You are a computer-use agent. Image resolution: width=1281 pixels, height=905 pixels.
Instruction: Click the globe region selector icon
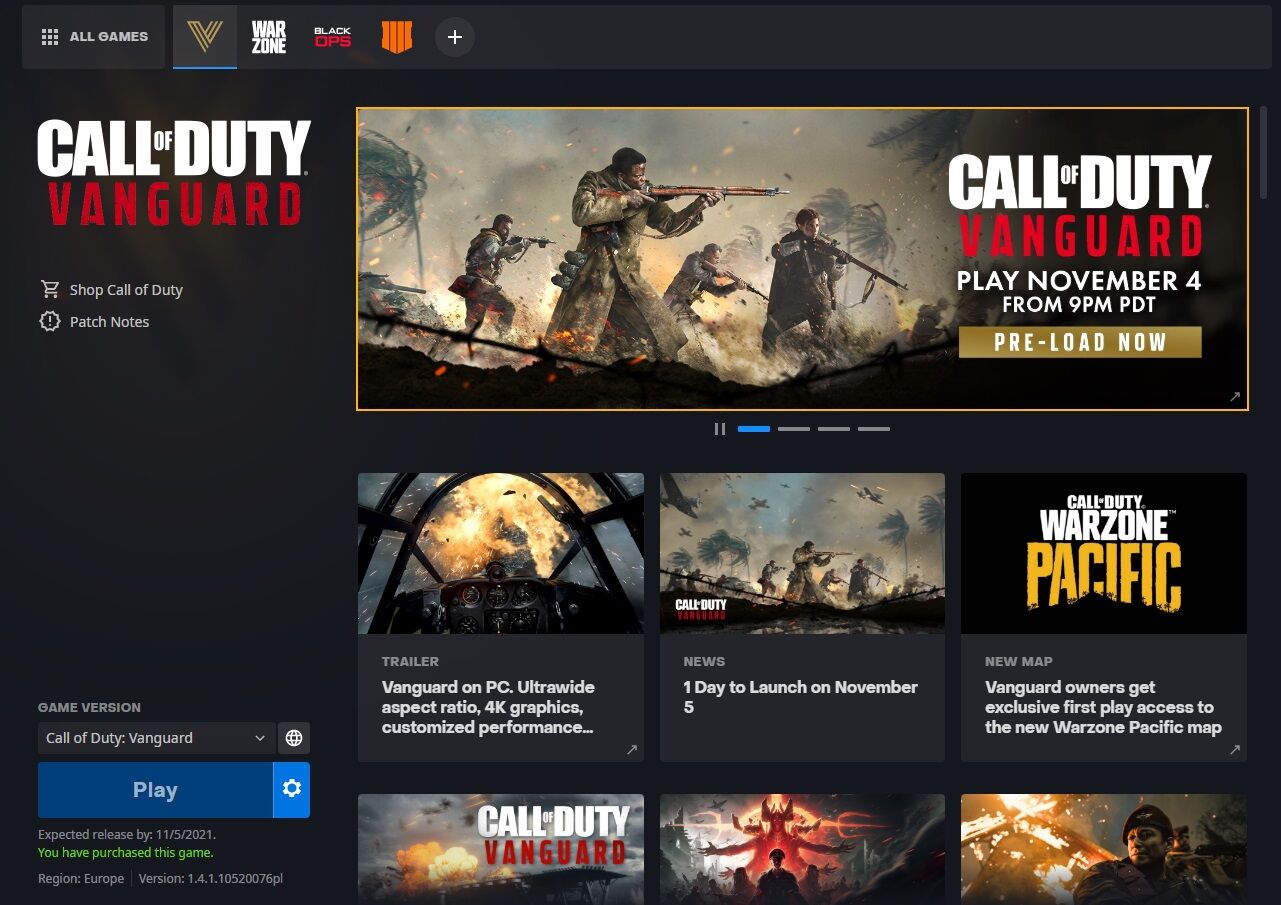point(294,738)
